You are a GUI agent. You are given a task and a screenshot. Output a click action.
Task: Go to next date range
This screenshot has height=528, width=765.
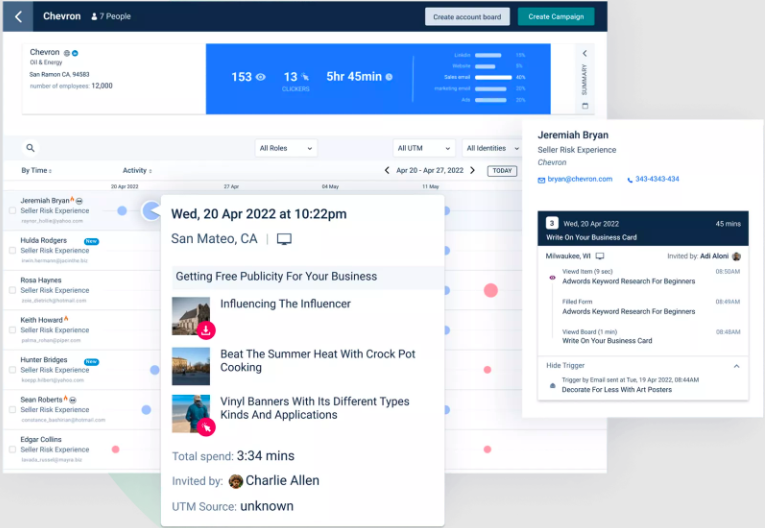(472, 170)
